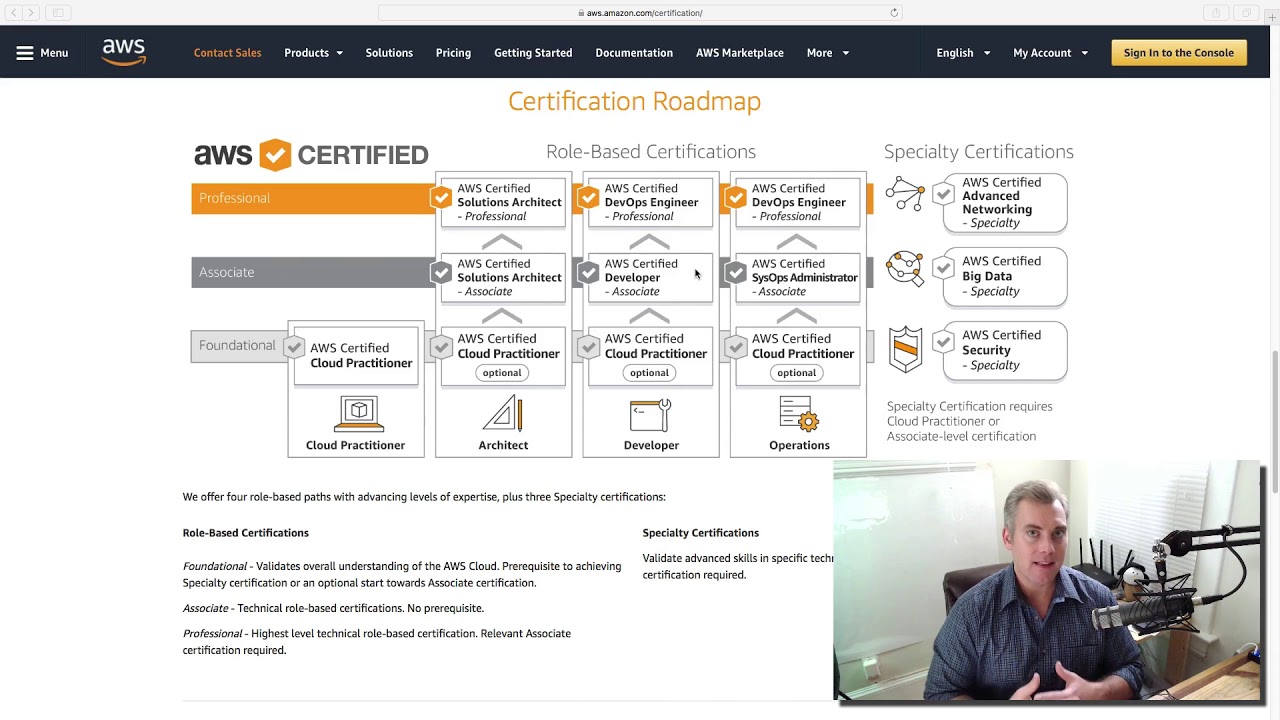Click arrow above Solutions Architect Associate
The width and height of the screenshot is (1280, 720).
coord(502,242)
